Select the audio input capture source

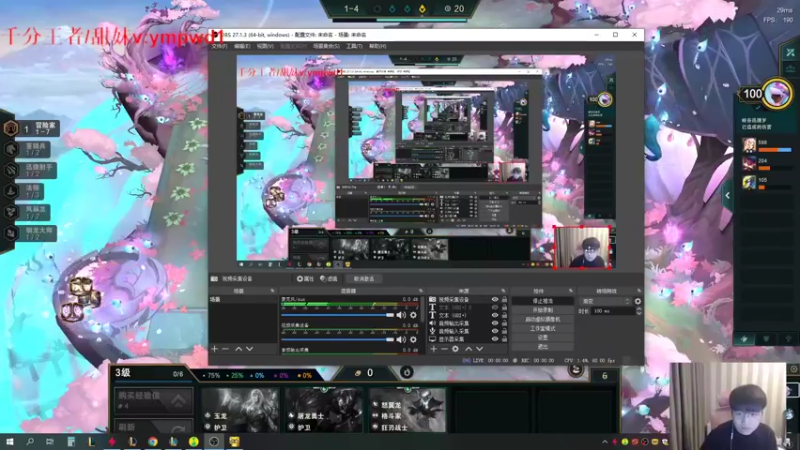click(x=468, y=331)
